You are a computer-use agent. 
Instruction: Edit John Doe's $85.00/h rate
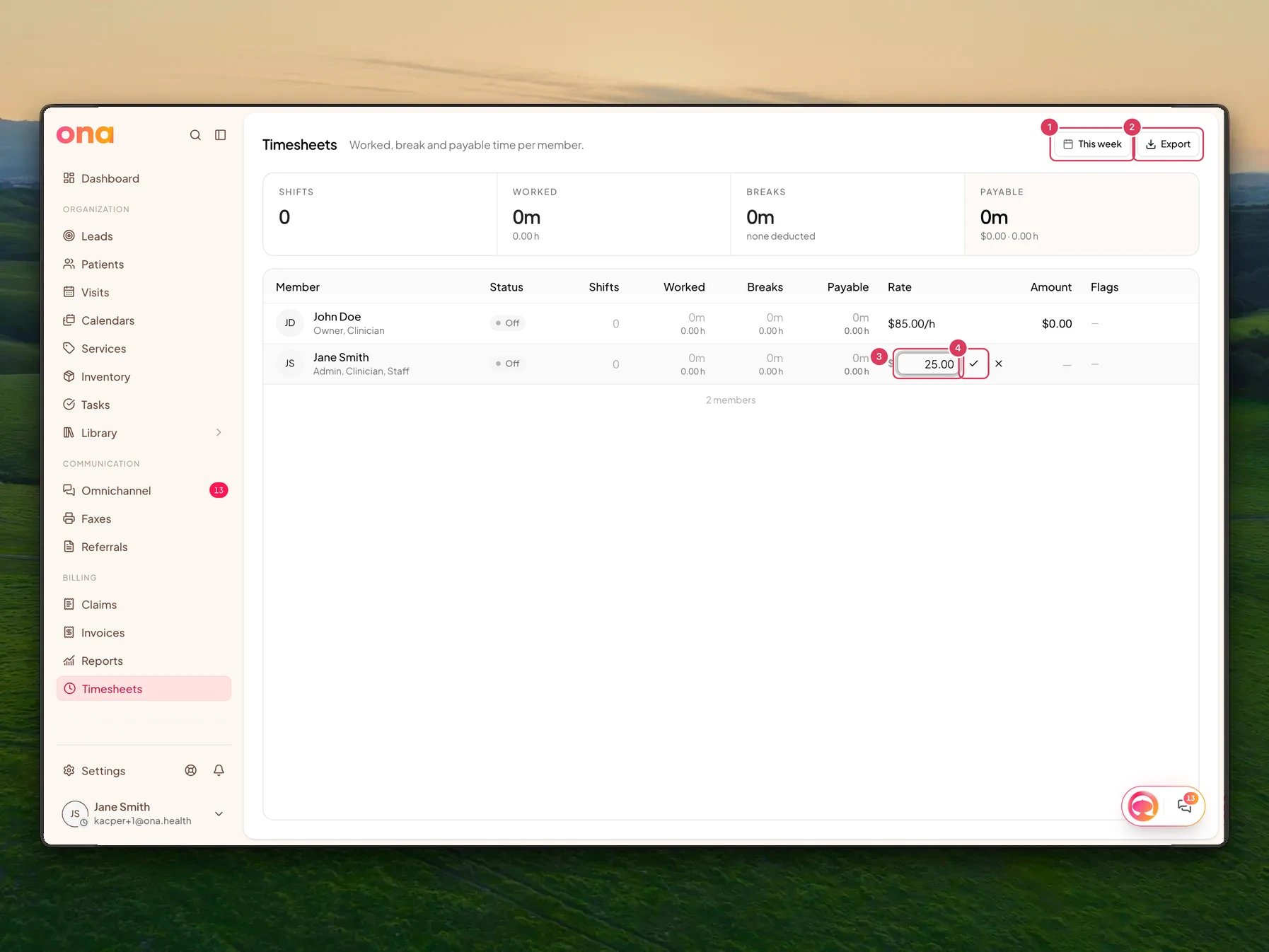point(911,324)
